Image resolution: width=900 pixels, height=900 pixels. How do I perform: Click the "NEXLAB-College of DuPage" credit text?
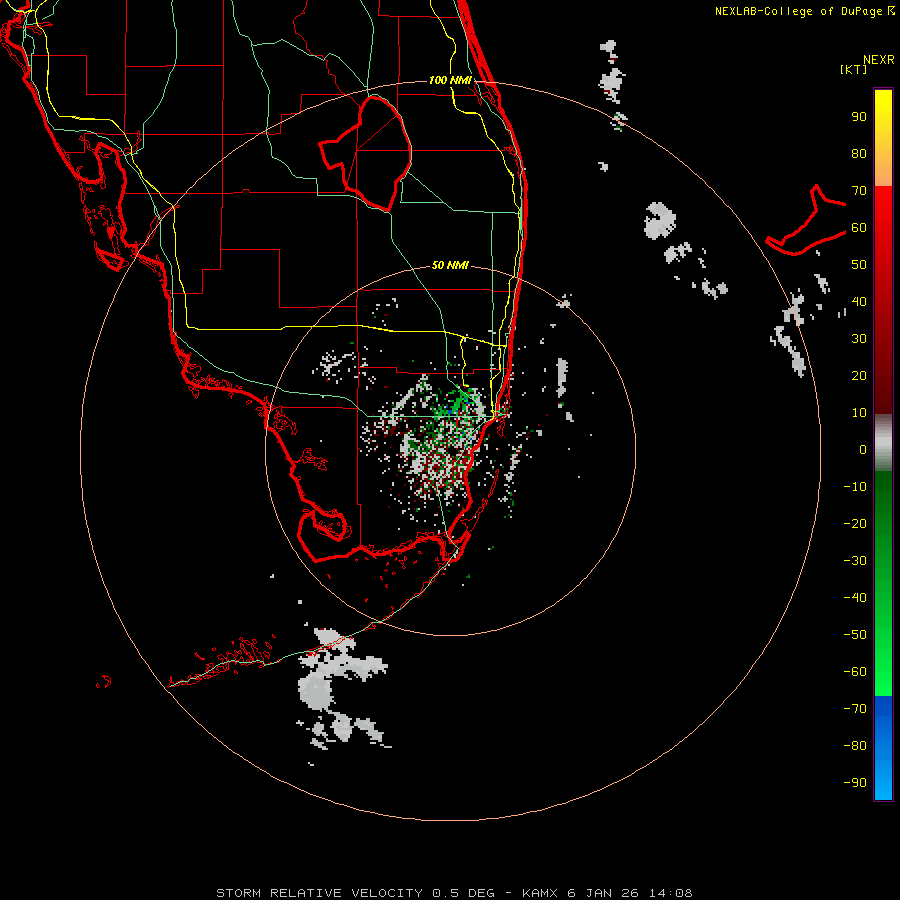[x=800, y=11]
